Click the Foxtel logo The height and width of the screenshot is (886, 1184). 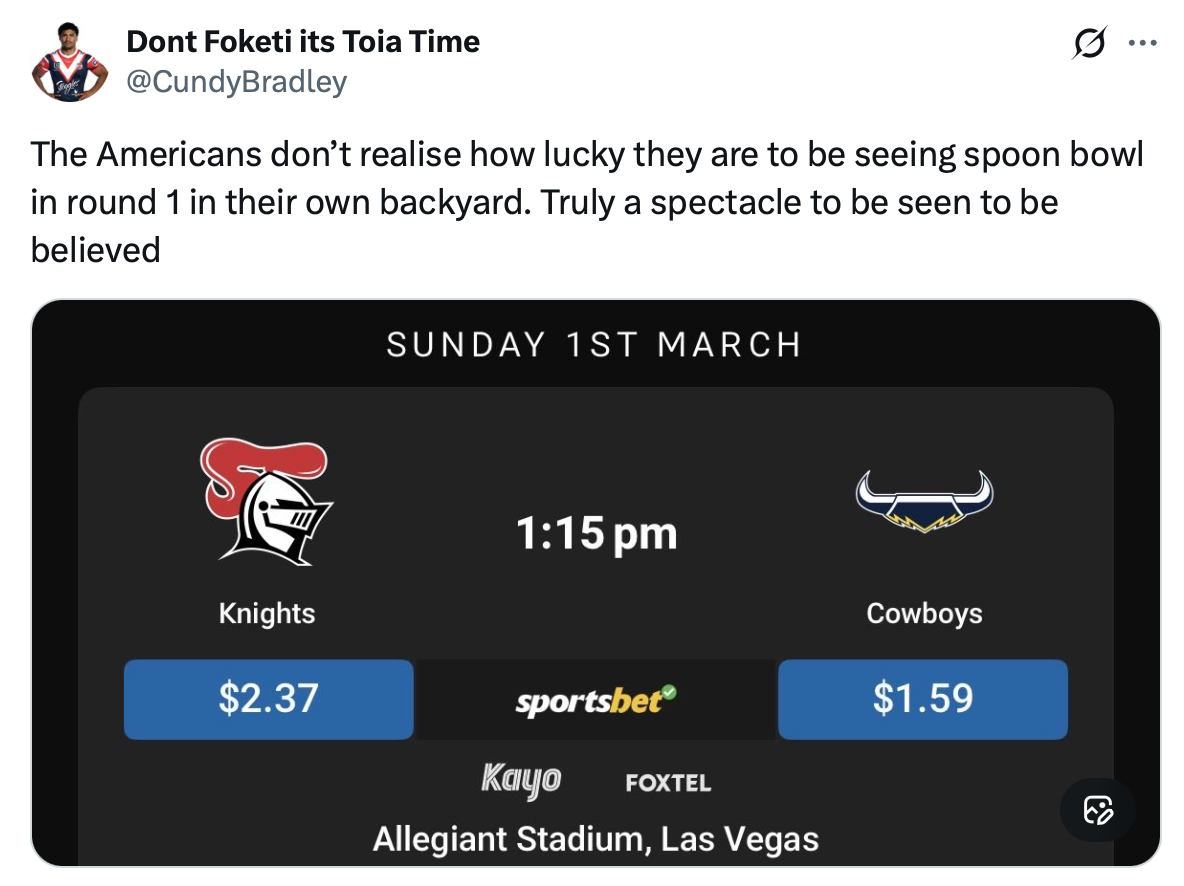pos(668,783)
